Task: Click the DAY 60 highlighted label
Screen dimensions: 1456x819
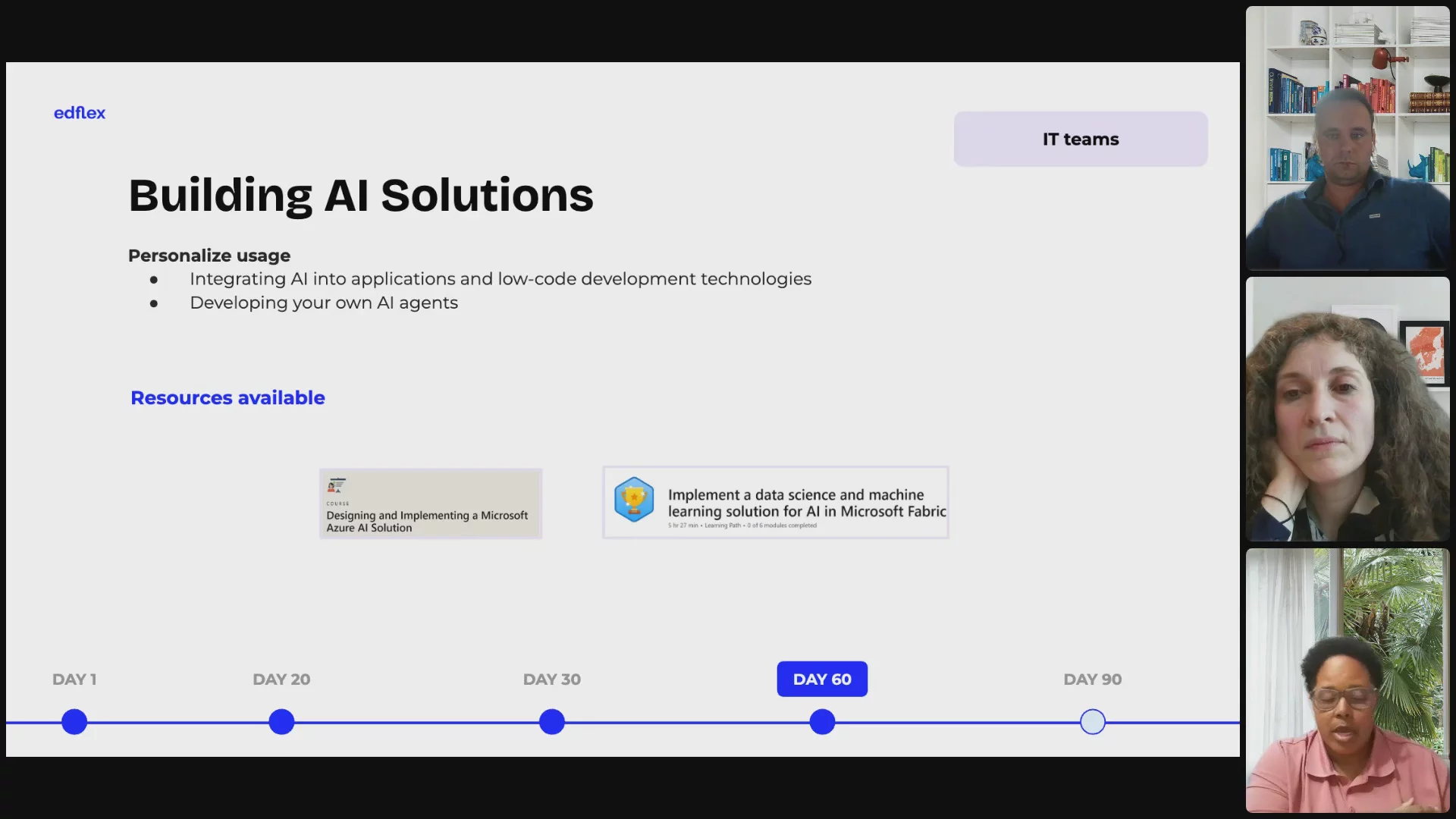Action: coord(822,679)
